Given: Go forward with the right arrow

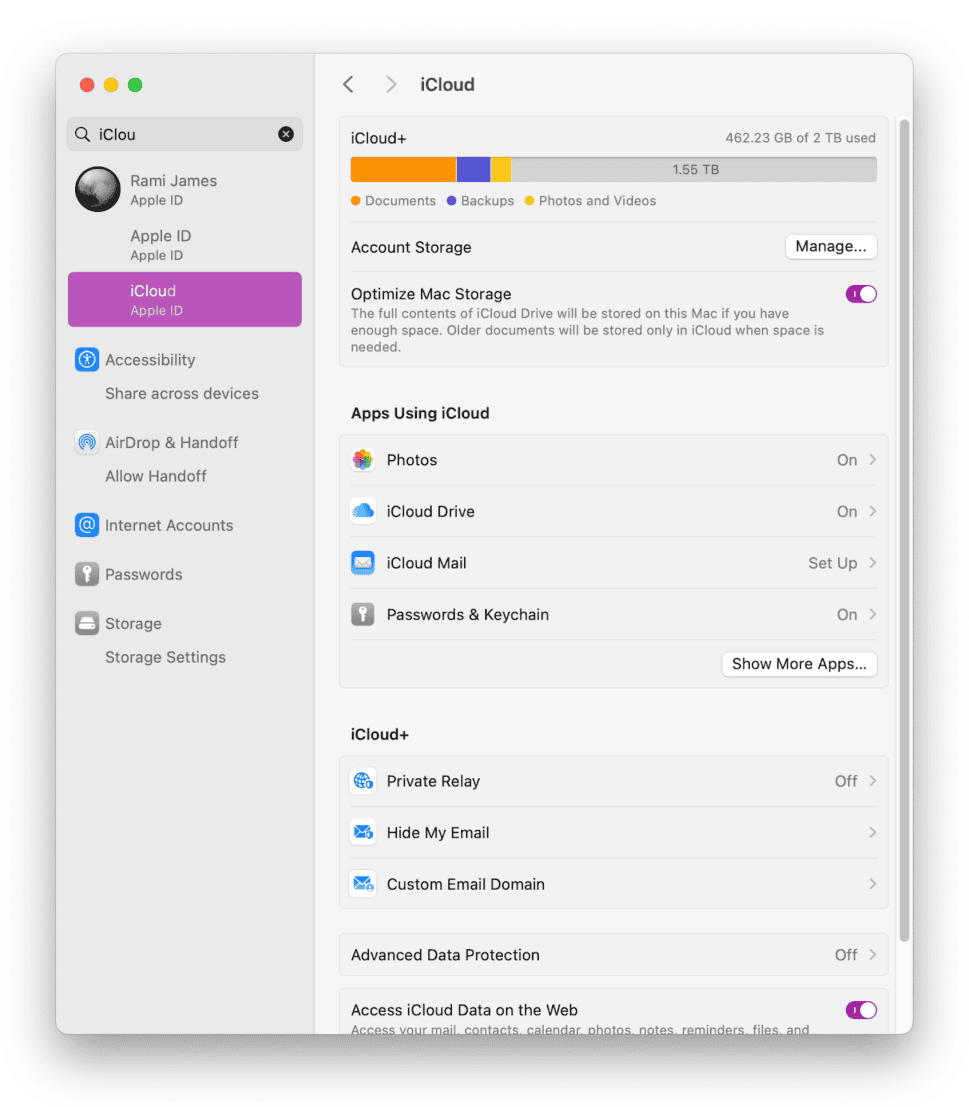Looking at the screenshot, I should [x=391, y=85].
